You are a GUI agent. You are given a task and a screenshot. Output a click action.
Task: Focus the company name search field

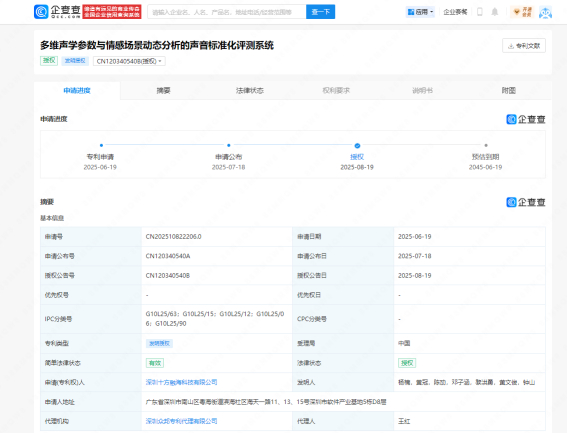(227, 12)
